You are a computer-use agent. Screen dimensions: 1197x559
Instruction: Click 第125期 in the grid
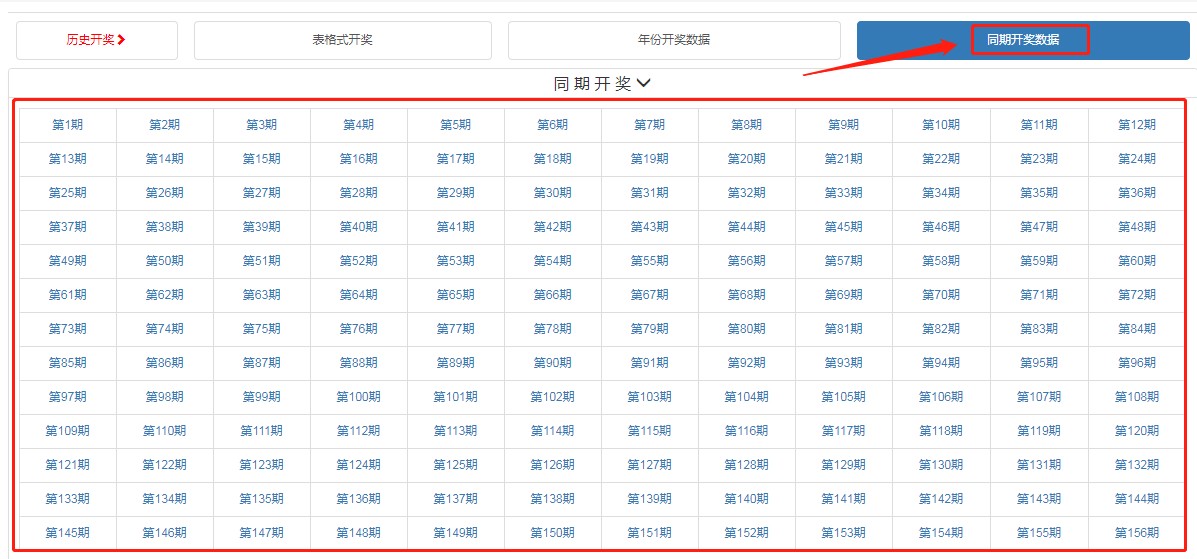tap(456, 465)
